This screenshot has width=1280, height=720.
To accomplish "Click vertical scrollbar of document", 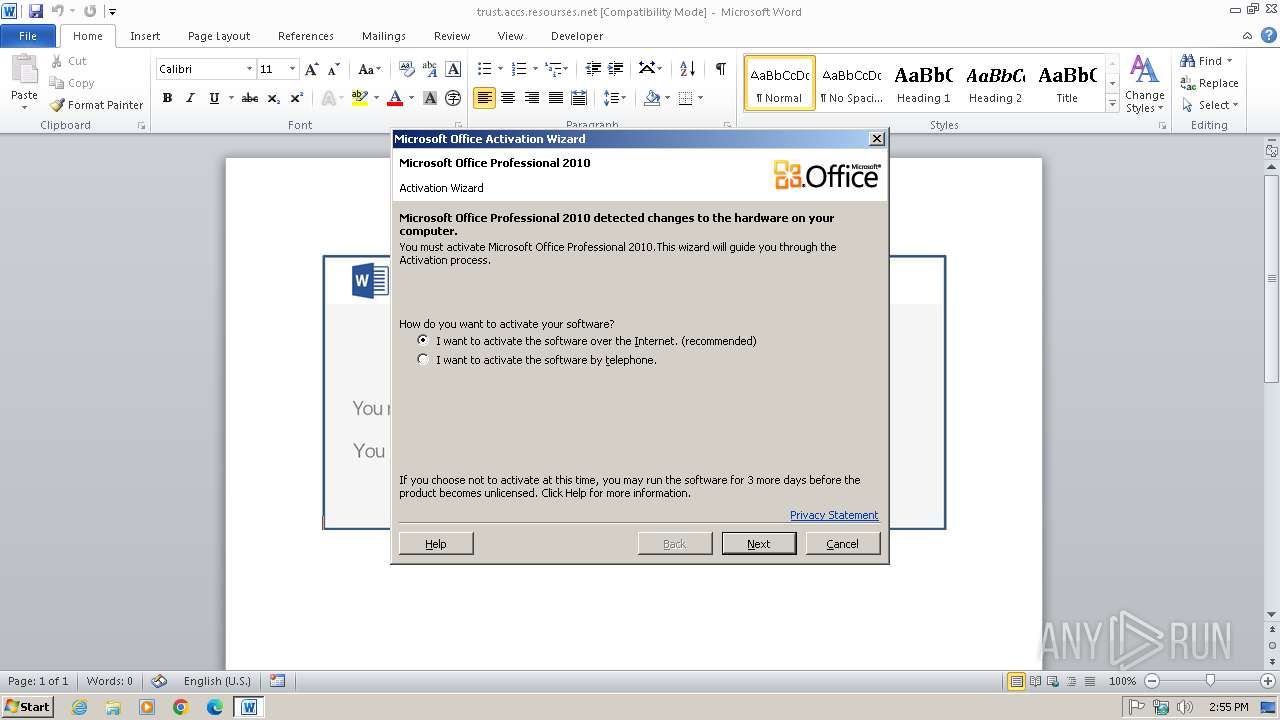I will 1272,280.
